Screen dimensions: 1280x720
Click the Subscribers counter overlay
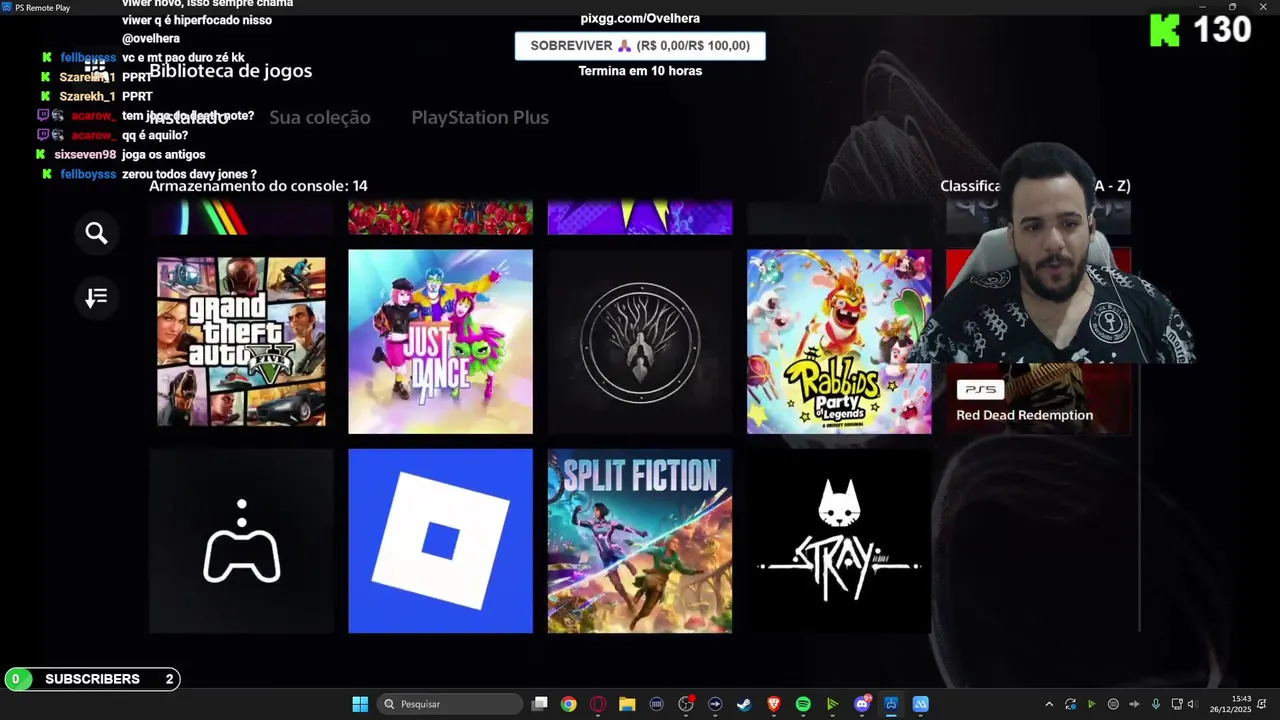(x=92, y=679)
